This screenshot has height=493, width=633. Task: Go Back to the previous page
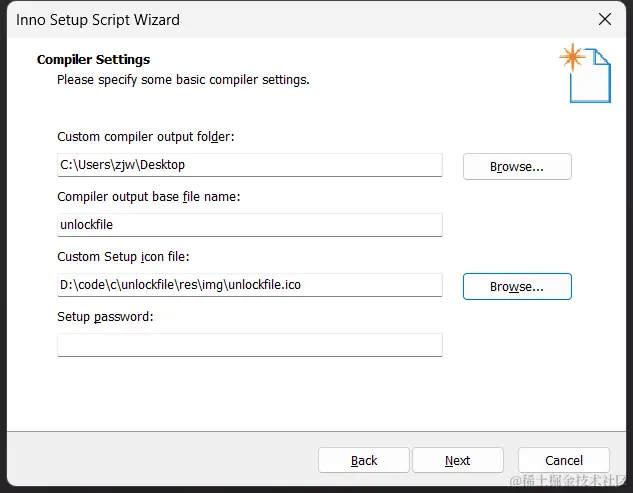364,460
